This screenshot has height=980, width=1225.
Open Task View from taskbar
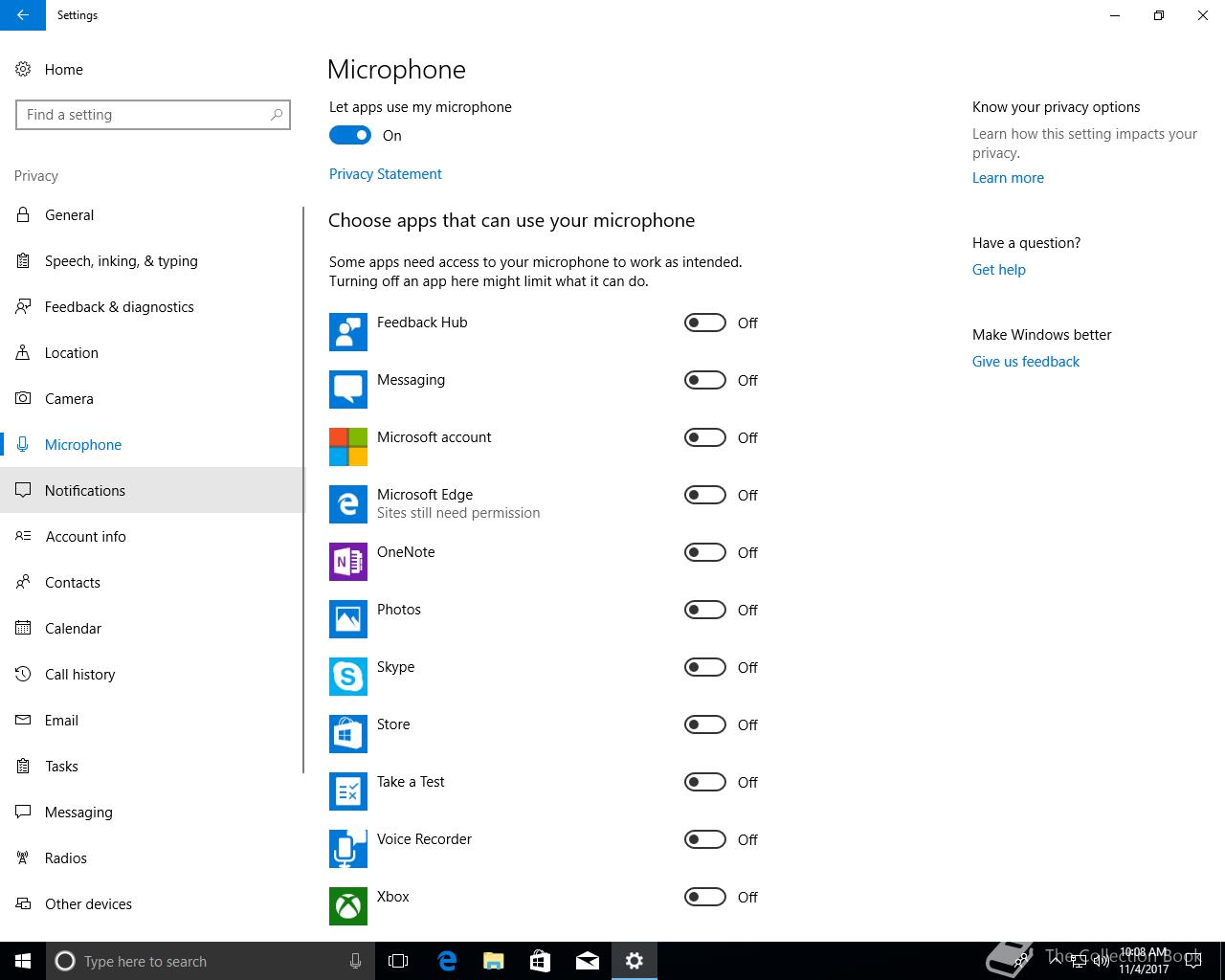[x=398, y=961]
